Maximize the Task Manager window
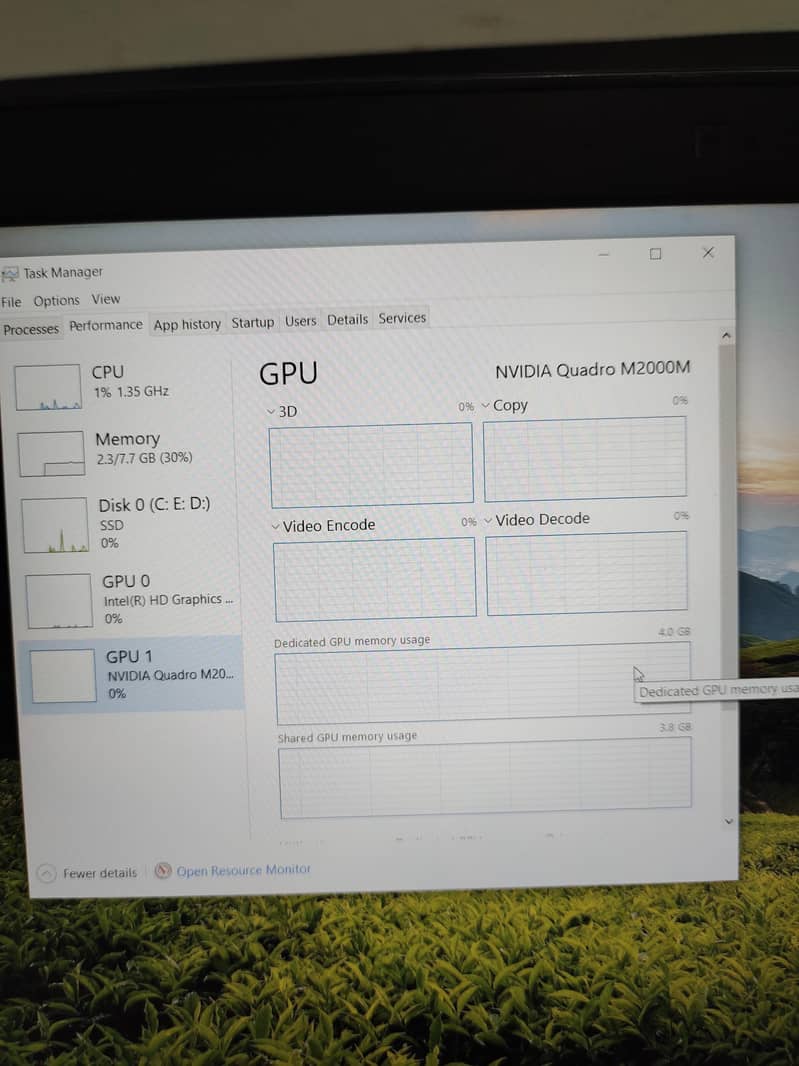The width and height of the screenshot is (799, 1066). 655,254
